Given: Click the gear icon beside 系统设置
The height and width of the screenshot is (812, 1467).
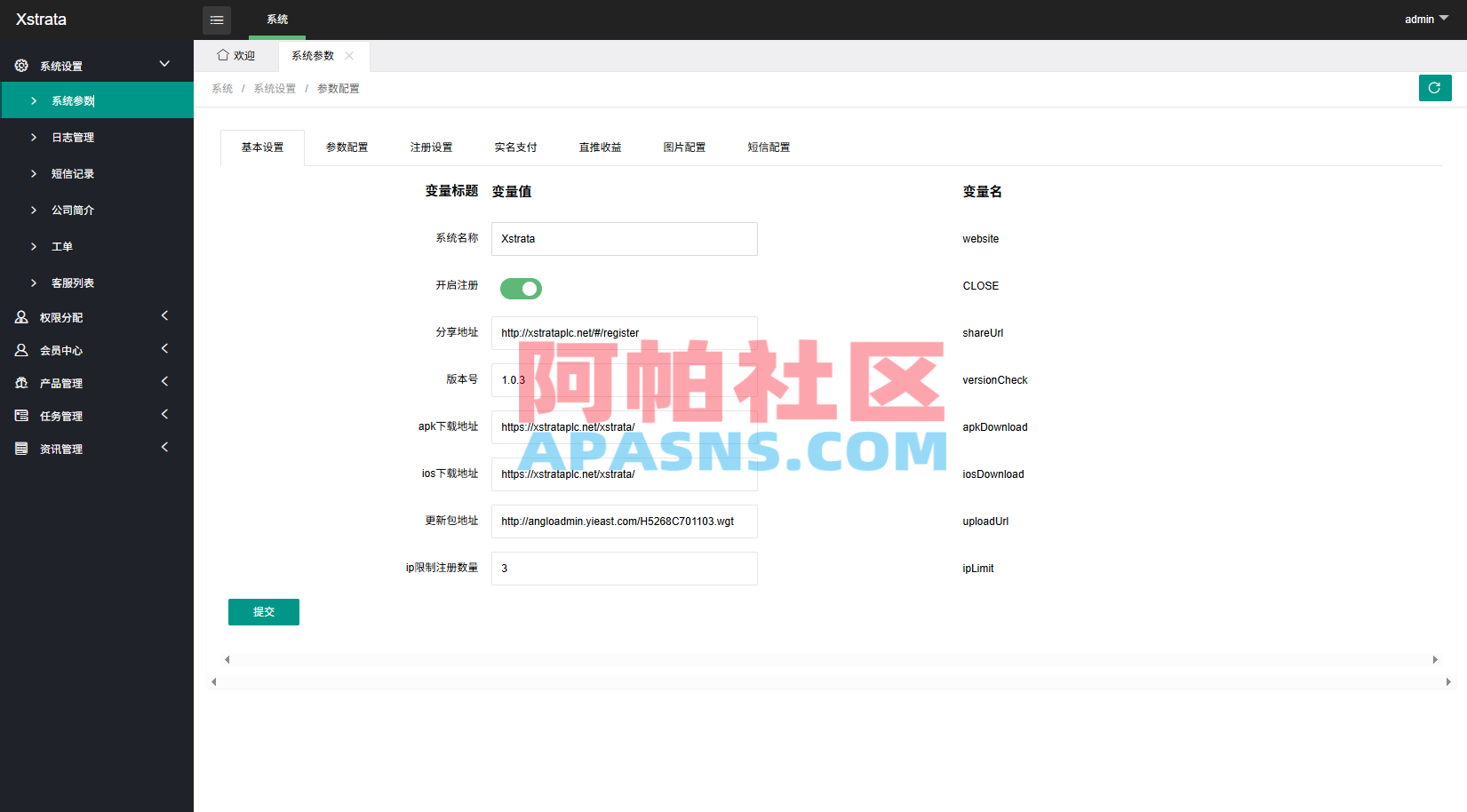Looking at the screenshot, I should click(21, 66).
